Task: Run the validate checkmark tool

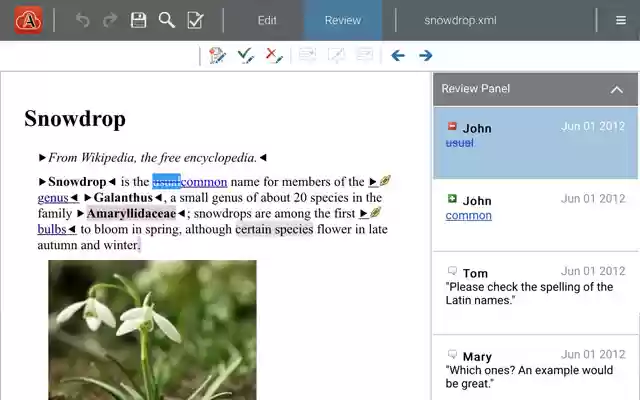Action: click(x=195, y=20)
